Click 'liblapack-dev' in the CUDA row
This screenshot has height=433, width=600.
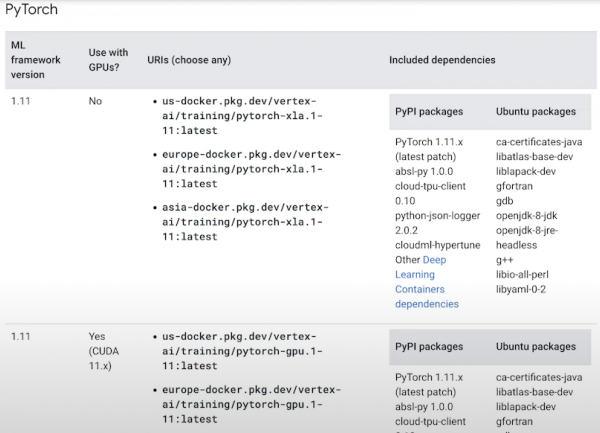point(526,407)
